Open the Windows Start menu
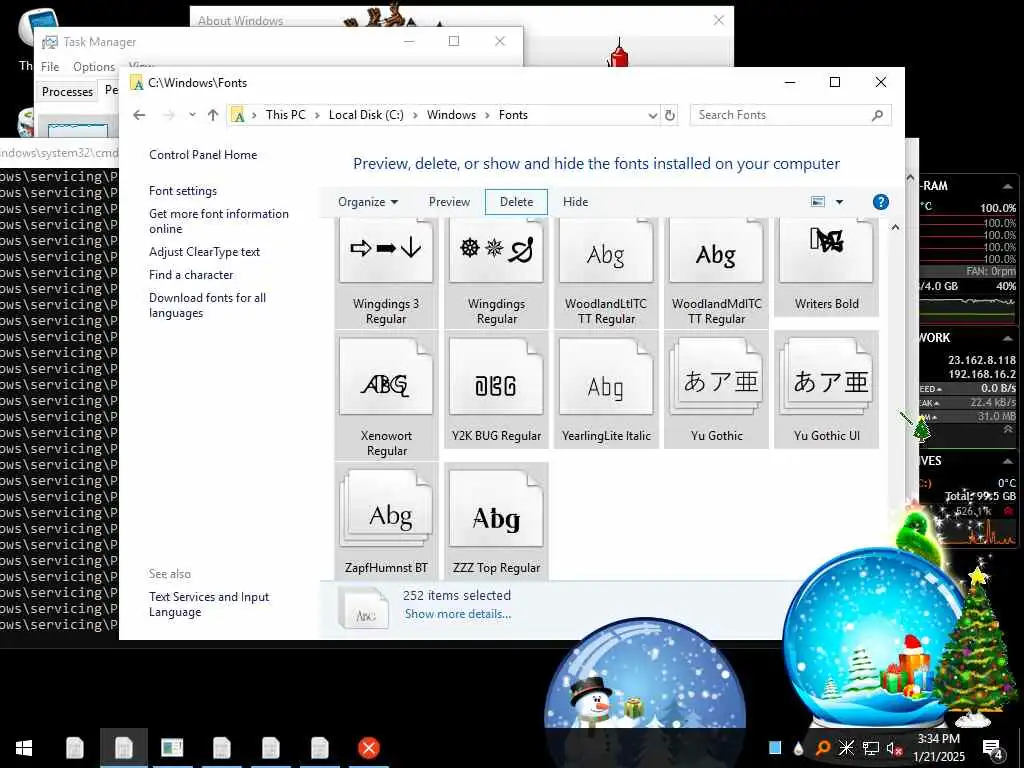Image resolution: width=1024 pixels, height=768 pixels. [x=24, y=748]
